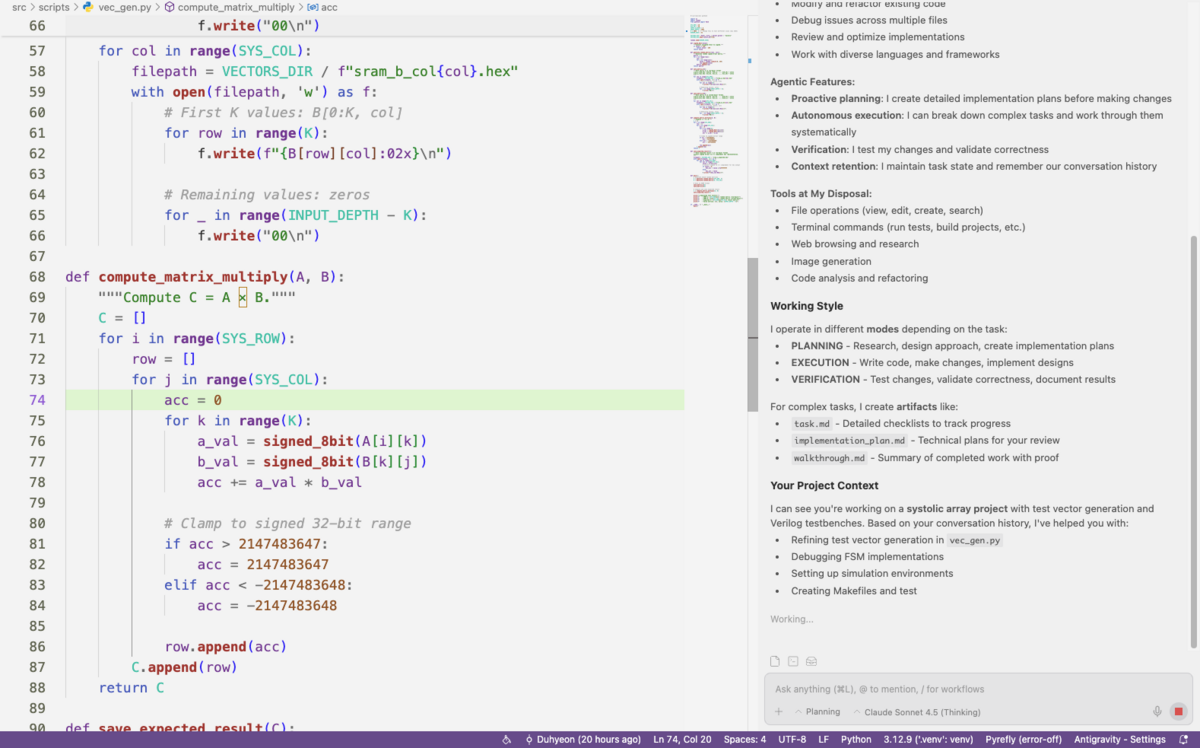
Task: Click the notification bell in status bar
Action: pos(1184,740)
